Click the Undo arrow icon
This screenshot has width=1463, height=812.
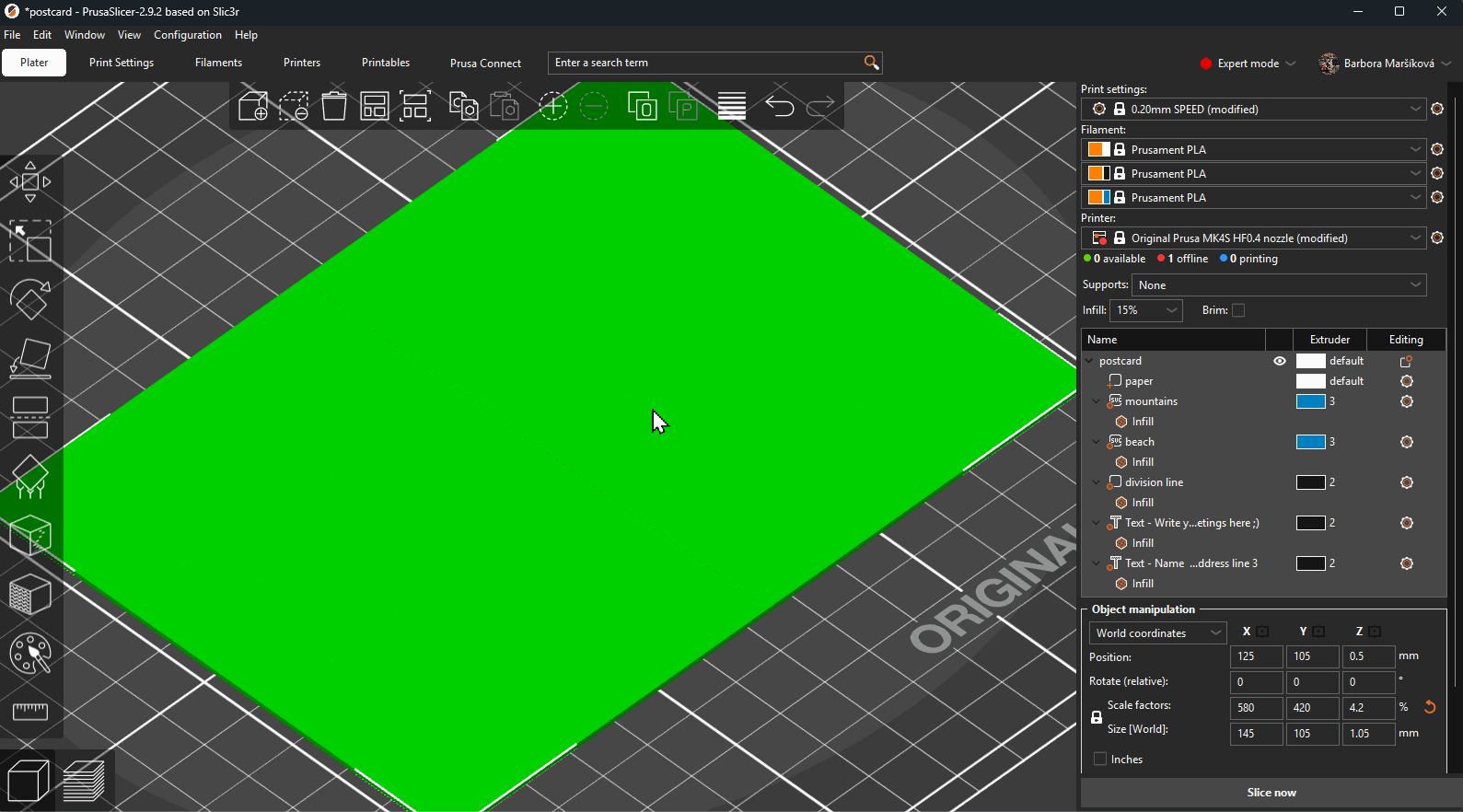[780, 107]
